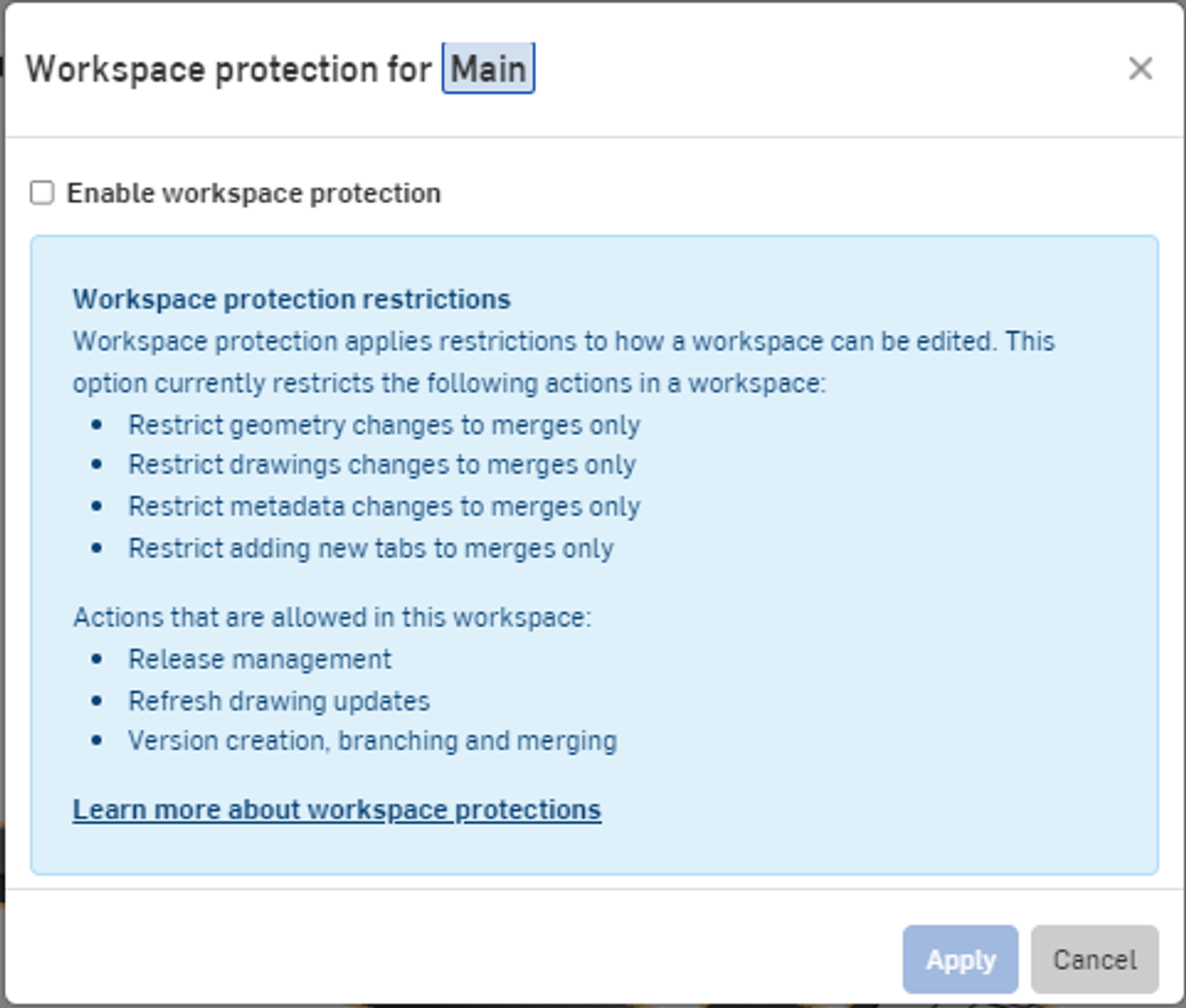Click the "Release management" list entry
This screenshot has height=1008, width=1186.
tap(261, 658)
